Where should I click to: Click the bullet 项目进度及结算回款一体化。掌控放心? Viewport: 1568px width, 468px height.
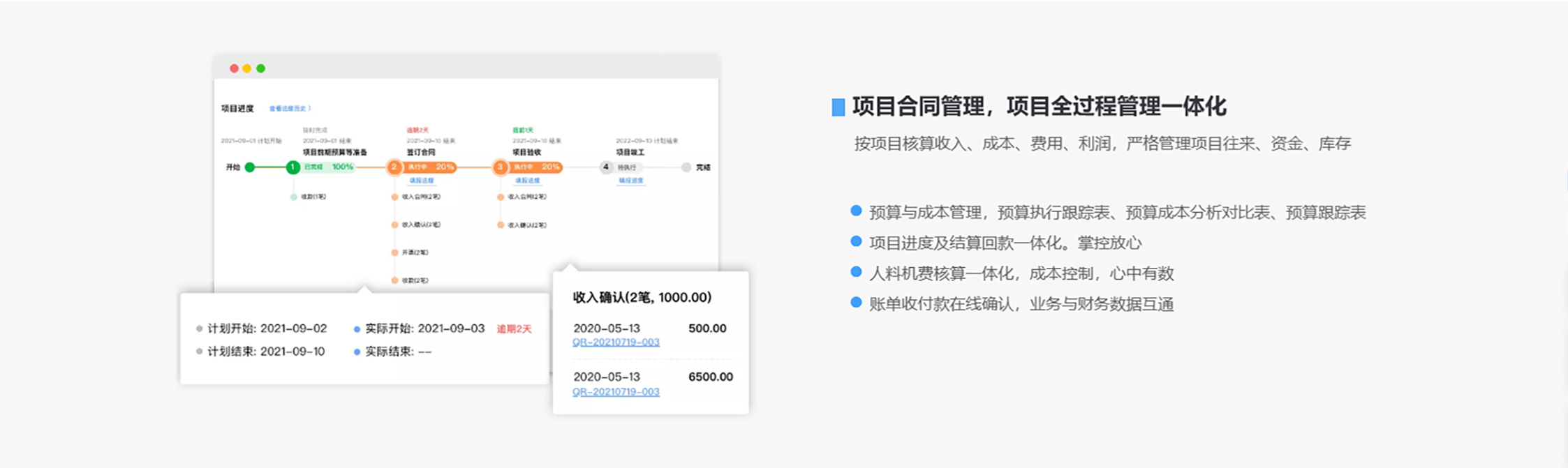coord(1005,243)
